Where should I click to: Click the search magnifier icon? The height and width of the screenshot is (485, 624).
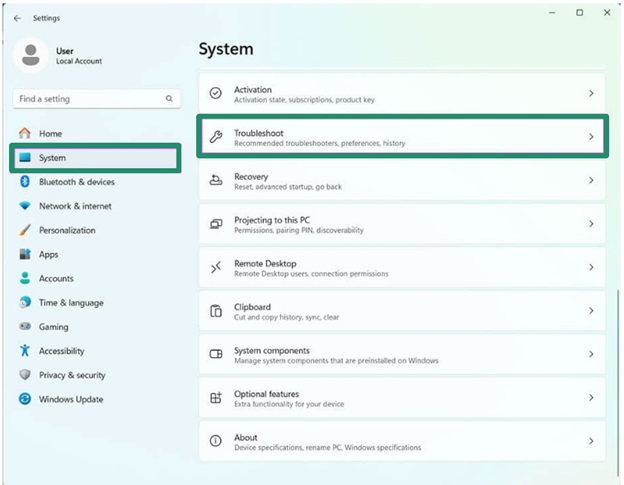click(169, 99)
